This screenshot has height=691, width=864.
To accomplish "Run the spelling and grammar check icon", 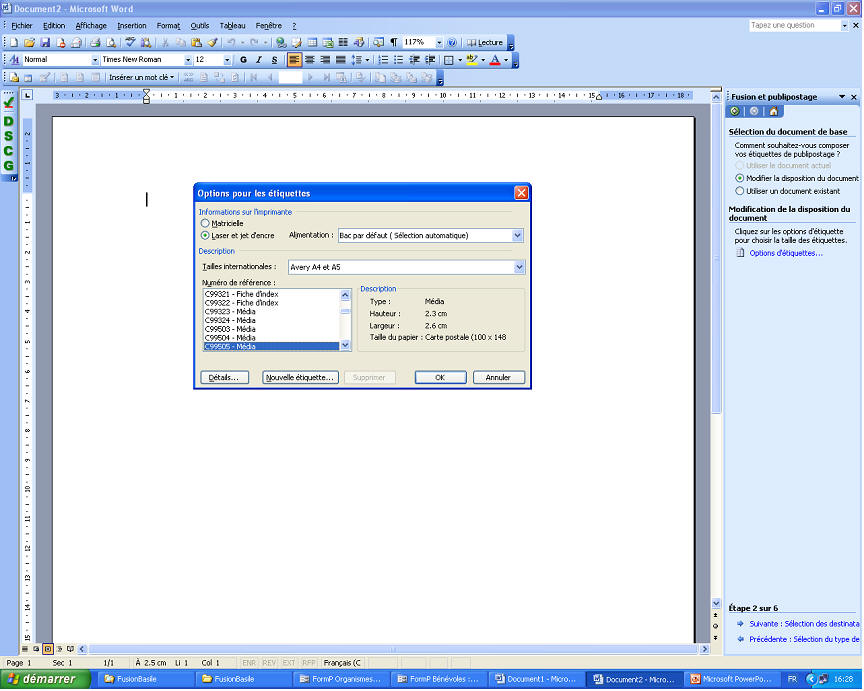I will (131, 42).
